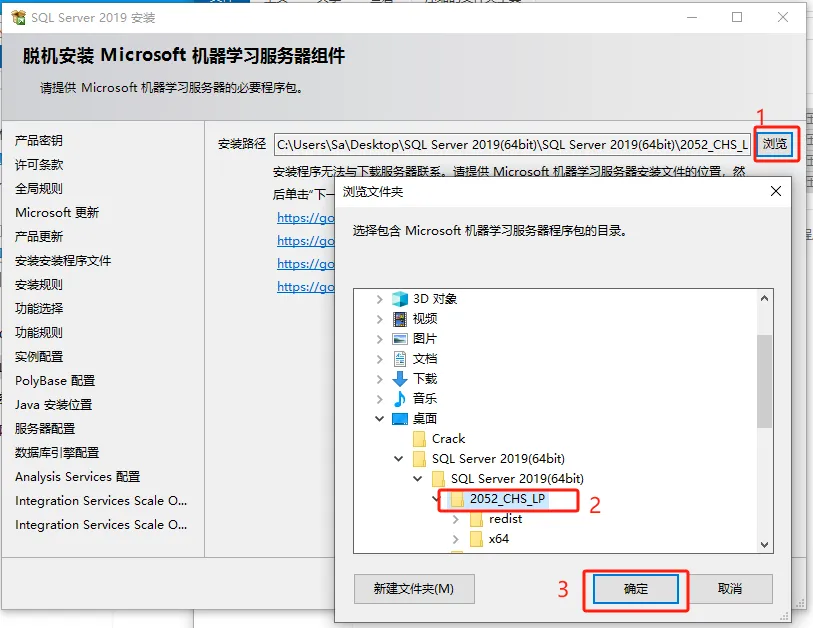Expand the redist folder node
Screen dimensions: 813x628
pos(455,519)
